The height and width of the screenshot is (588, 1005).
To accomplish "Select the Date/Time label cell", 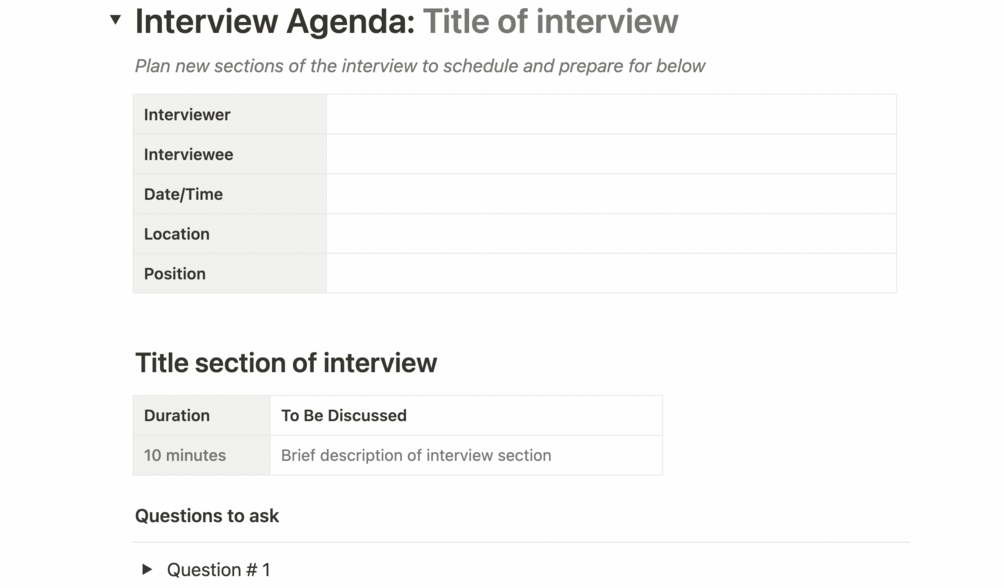I will pos(229,194).
